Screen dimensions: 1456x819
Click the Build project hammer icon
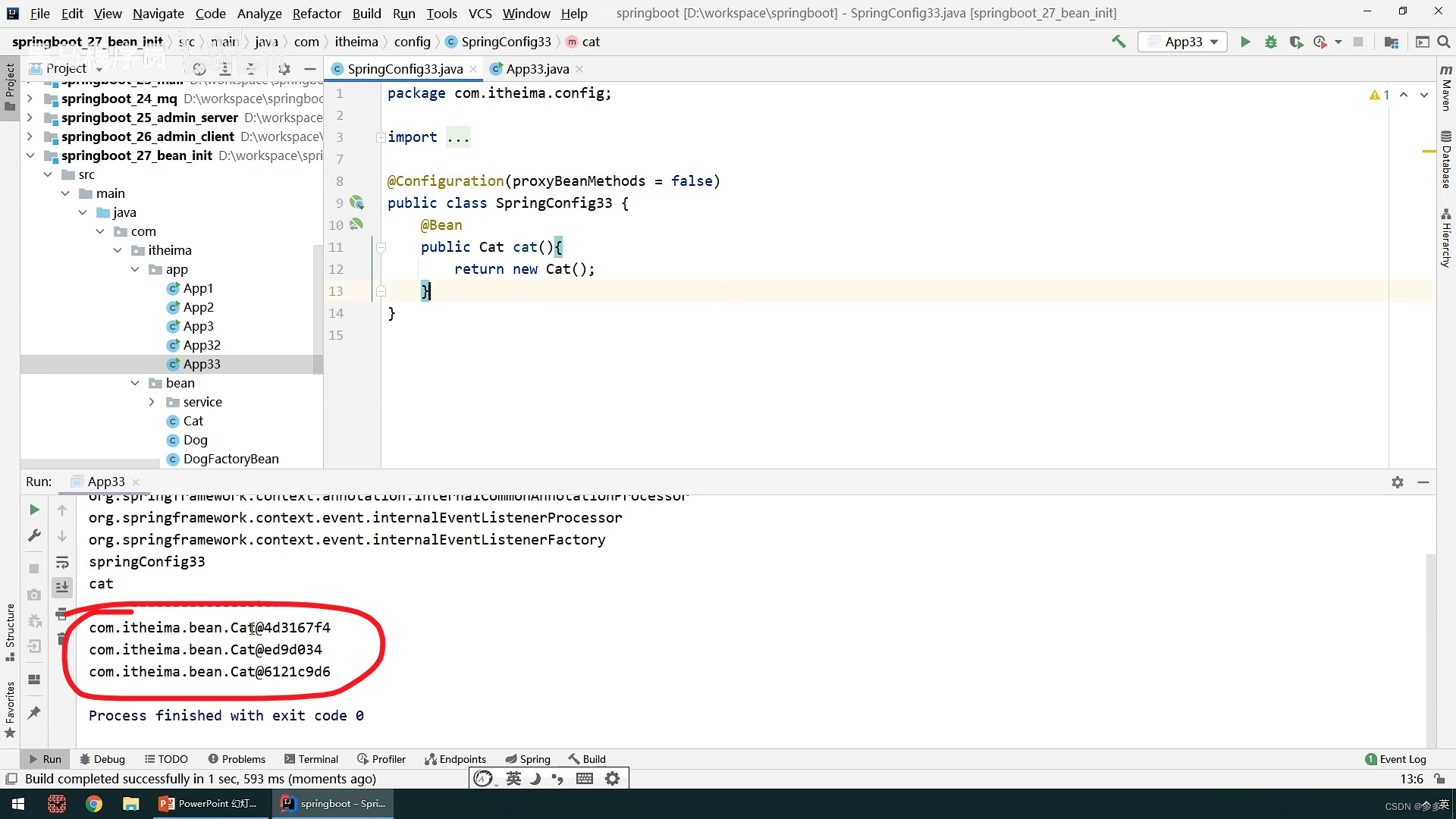pos(1119,42)
